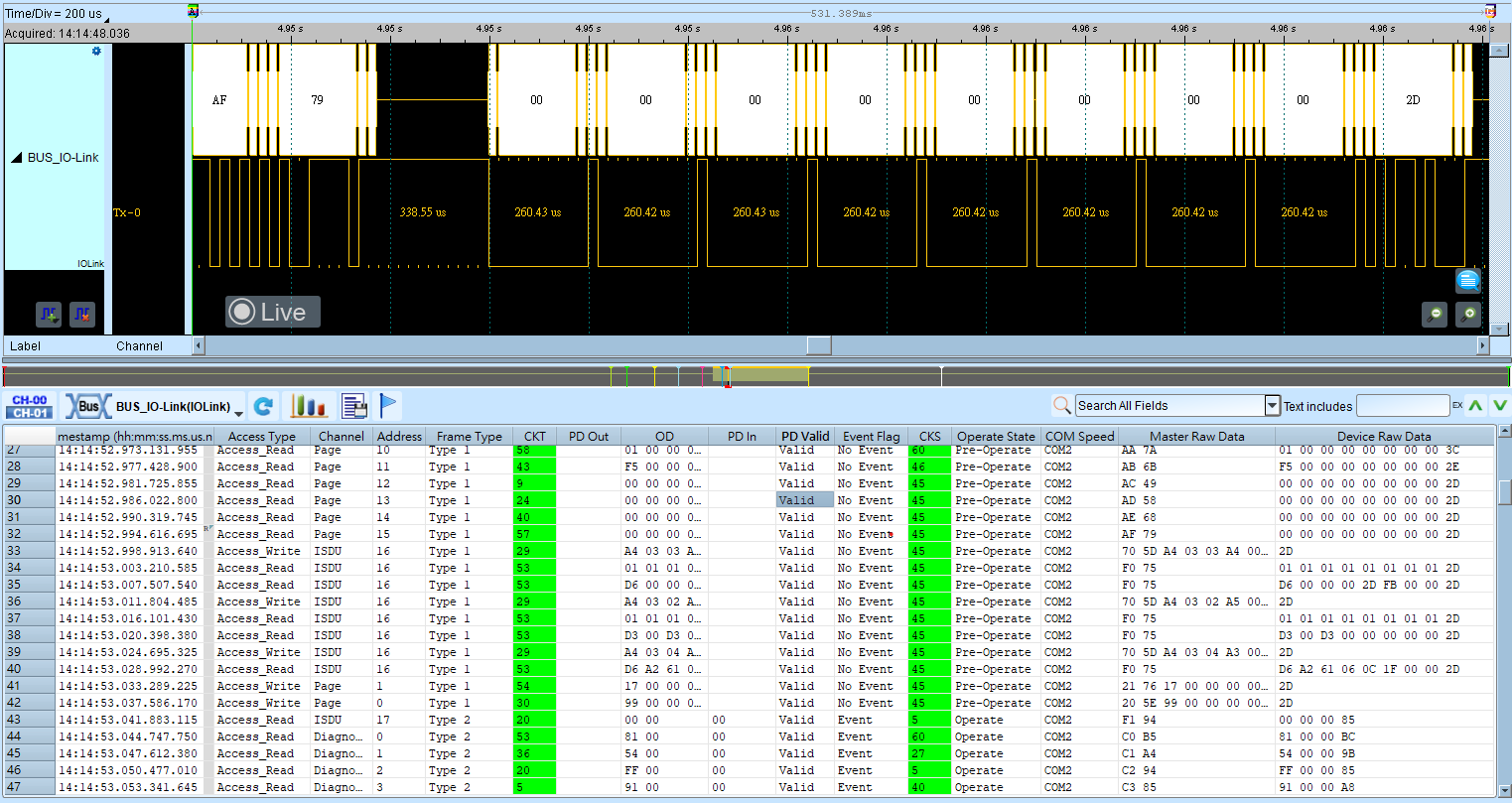Click the waveform scroll left arrow
Image resolution: width=1512 pixels, height=803 pixels.
coord(199,345)
